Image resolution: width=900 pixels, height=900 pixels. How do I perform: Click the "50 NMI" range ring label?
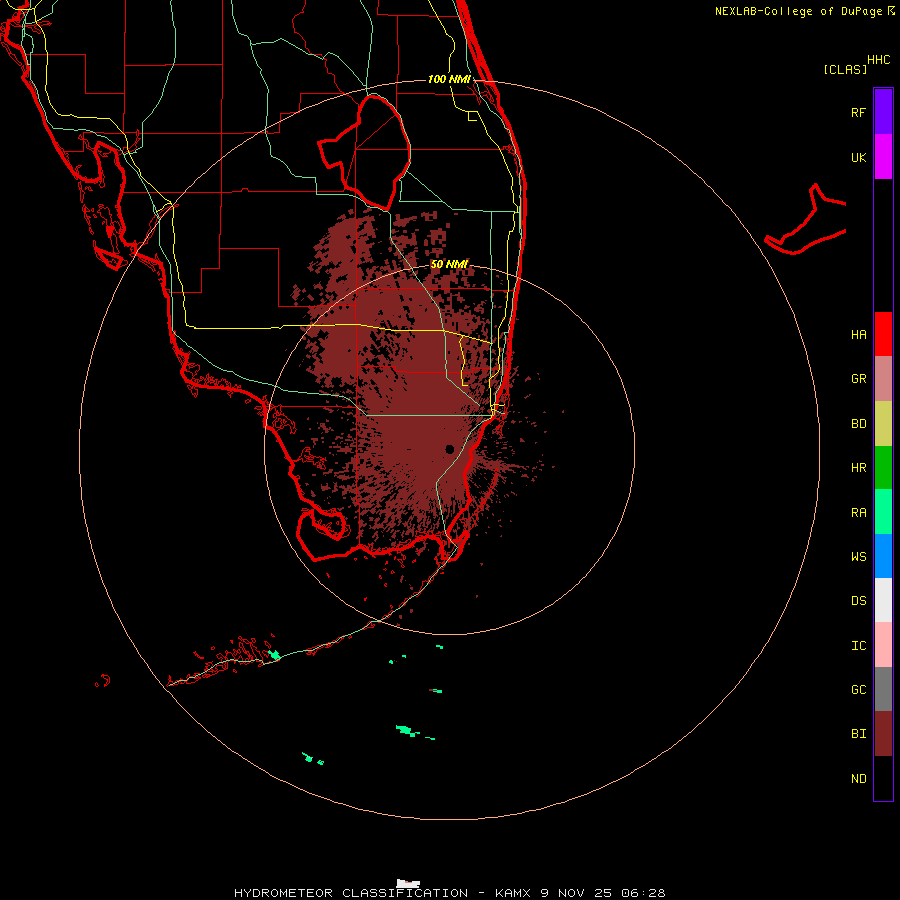click(x=449, y=264)
